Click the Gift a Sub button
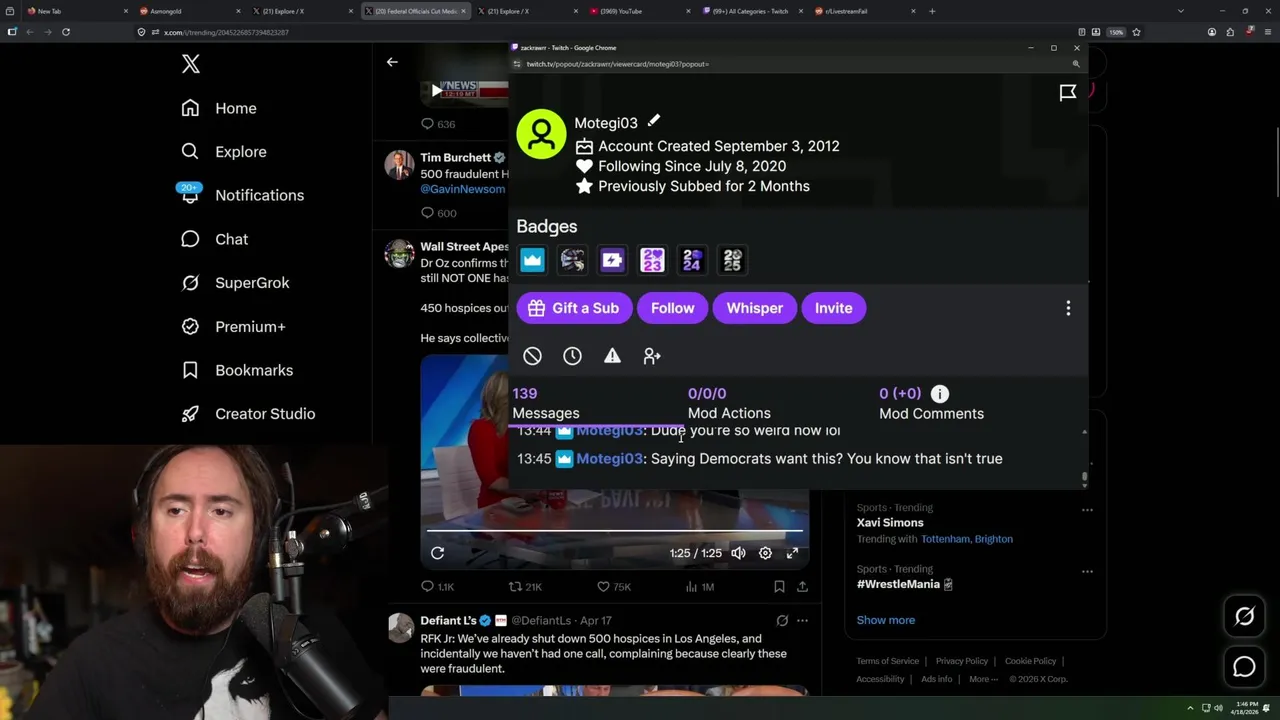 coord(574,308)
